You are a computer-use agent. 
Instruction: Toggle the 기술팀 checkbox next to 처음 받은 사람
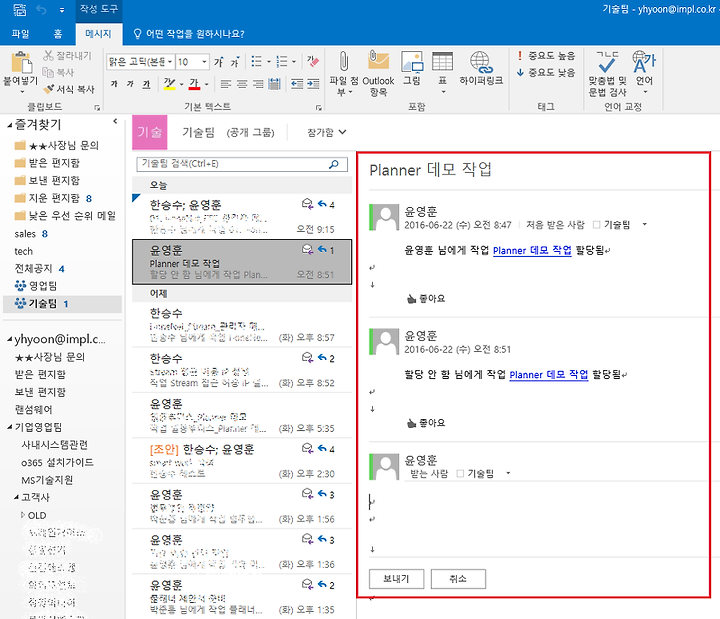tap(596, 225)
